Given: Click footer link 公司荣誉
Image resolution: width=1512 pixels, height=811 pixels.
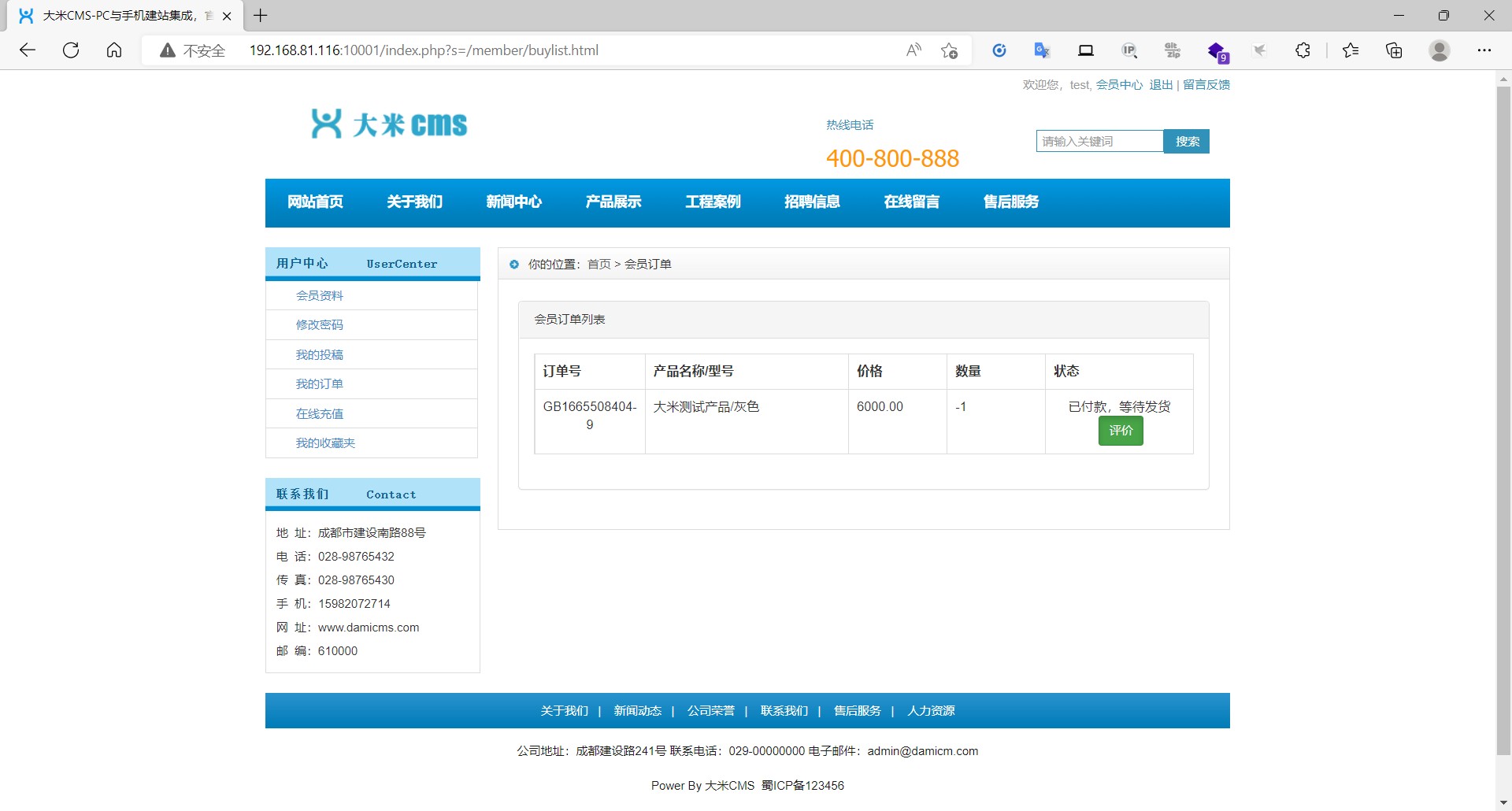Looking at the screenshot, I should [710, 711].
